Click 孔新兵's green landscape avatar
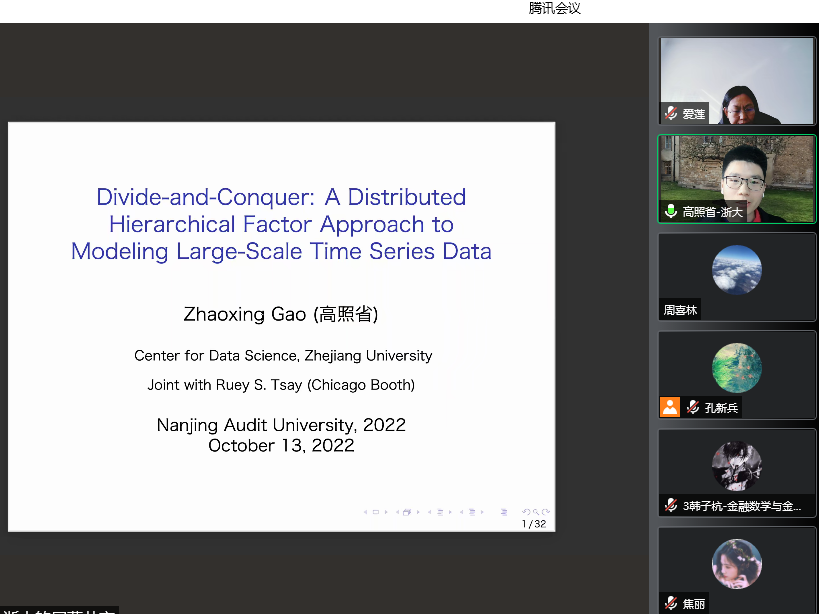 (737, 368)
